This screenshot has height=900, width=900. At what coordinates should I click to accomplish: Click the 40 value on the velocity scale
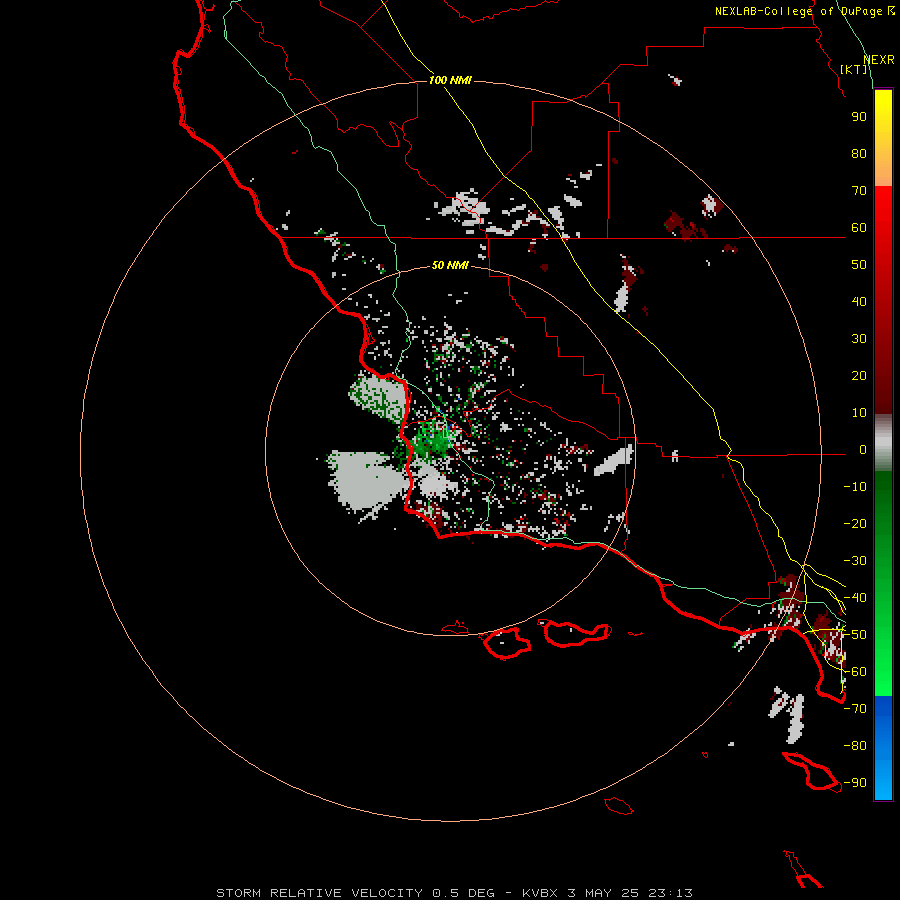(859, 302)
